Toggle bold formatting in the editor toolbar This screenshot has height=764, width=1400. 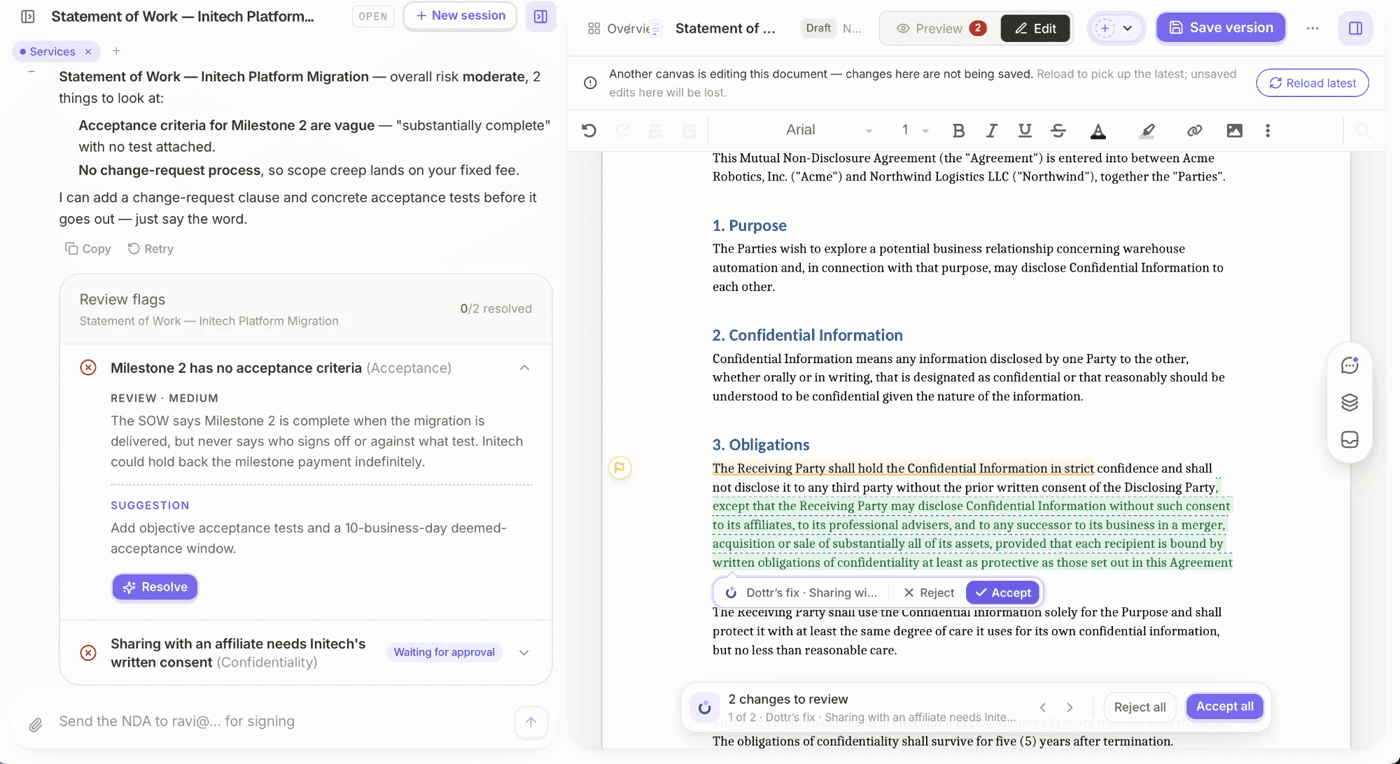click(958, 130)
